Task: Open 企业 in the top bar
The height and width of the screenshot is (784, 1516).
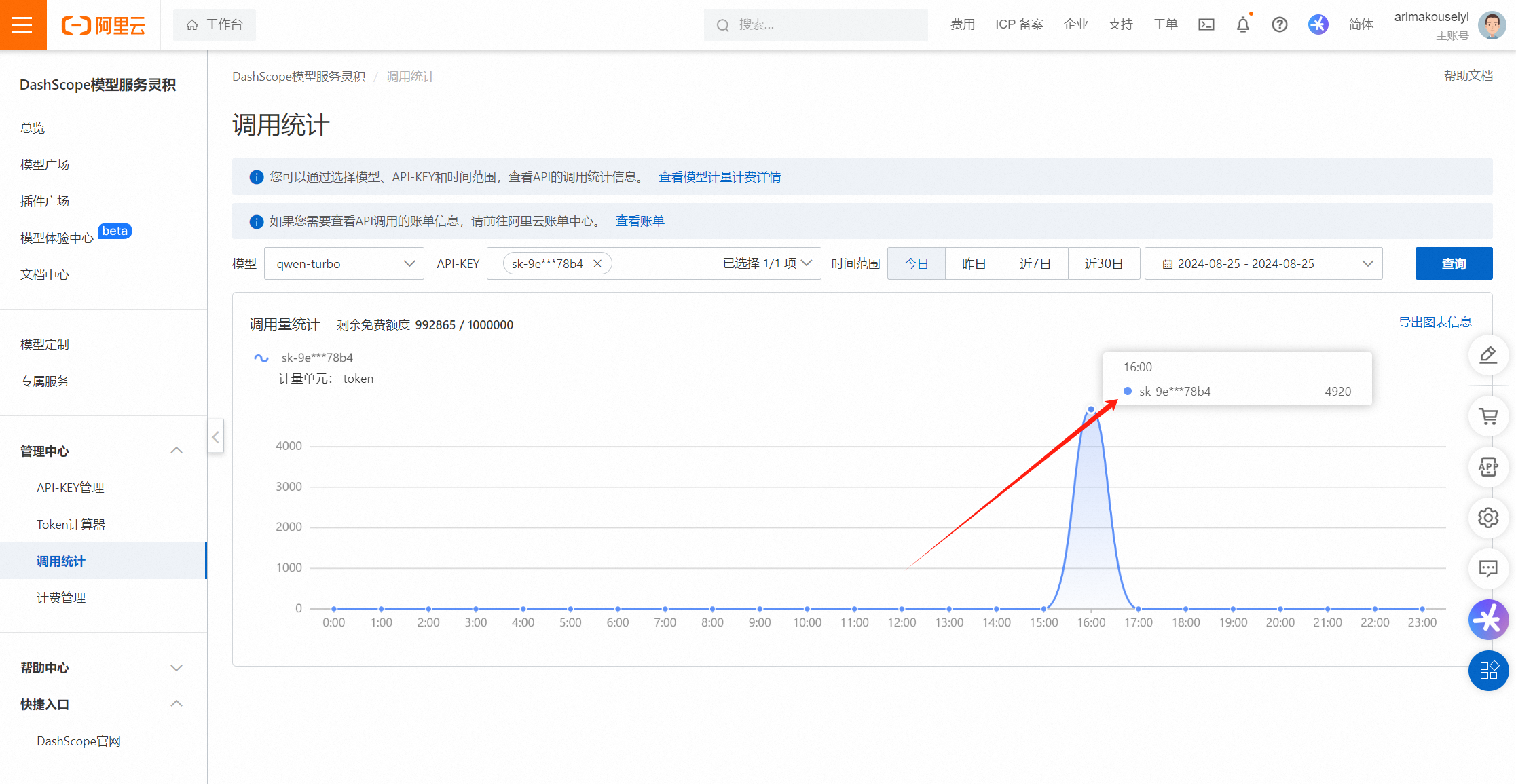Action: [x=1076, y=25]
